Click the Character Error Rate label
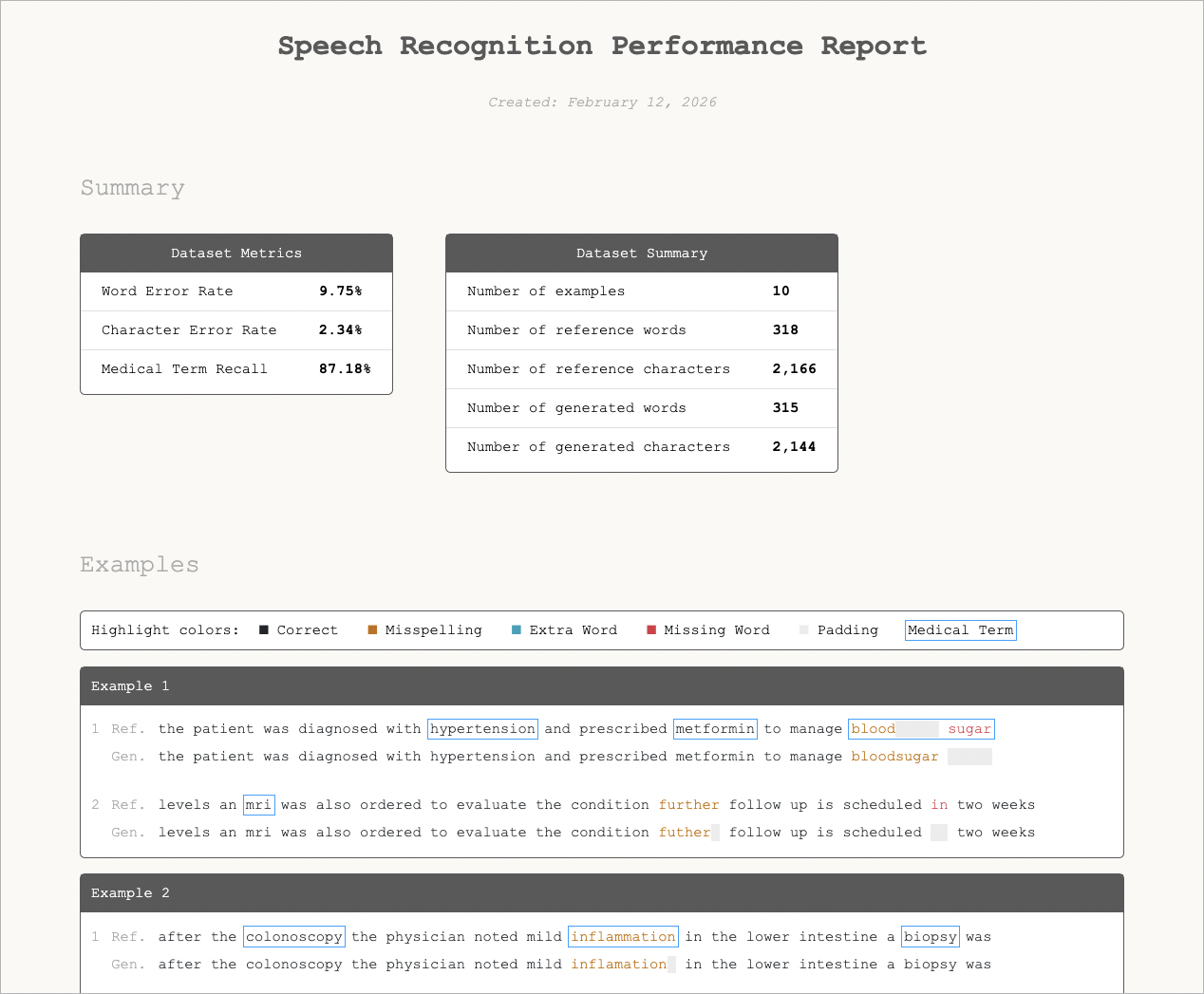The image size is (1204, 994). pos(189,330)
